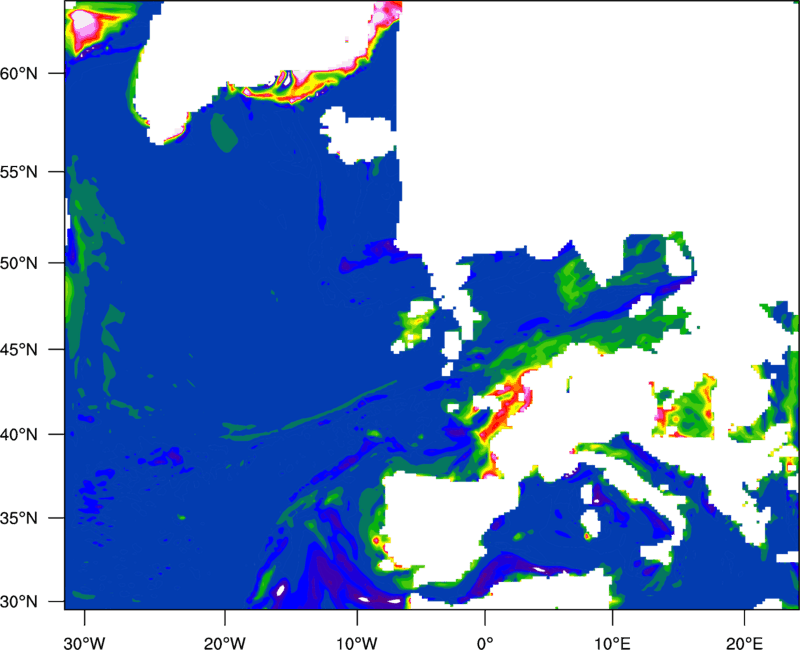Click the 20°E longitude label
The width and height of the screenshot is (800, 650).
click(744, 643)
